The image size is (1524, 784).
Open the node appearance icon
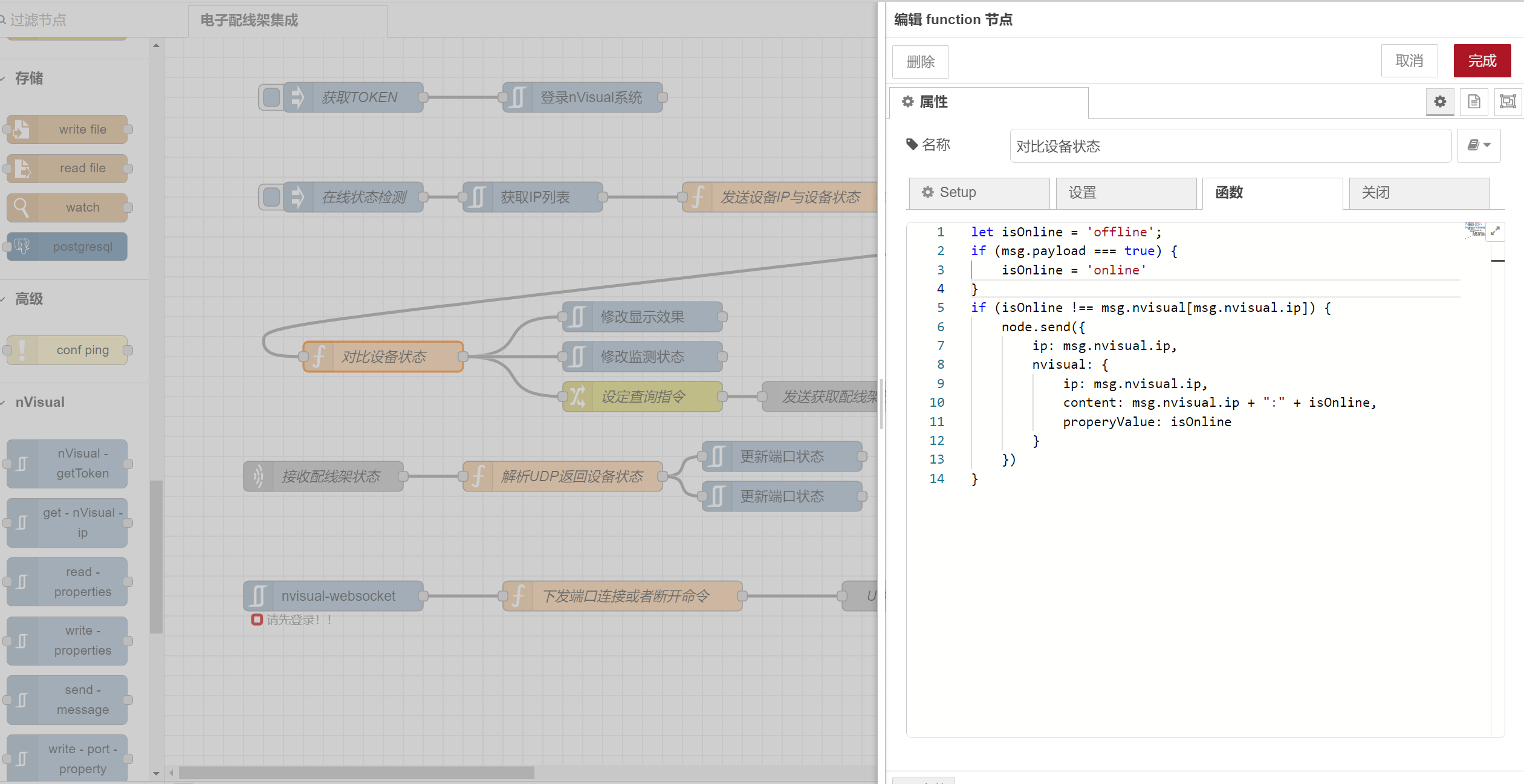(1508, 102)
